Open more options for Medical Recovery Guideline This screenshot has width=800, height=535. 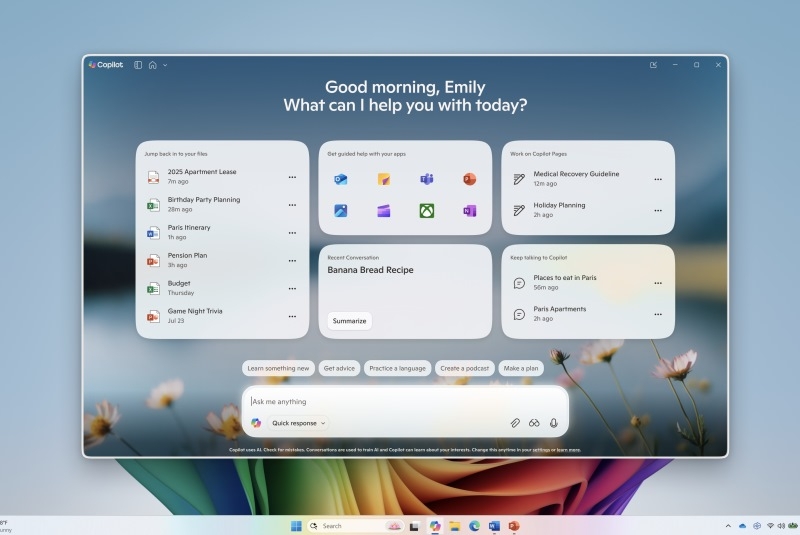coord(658,180)
